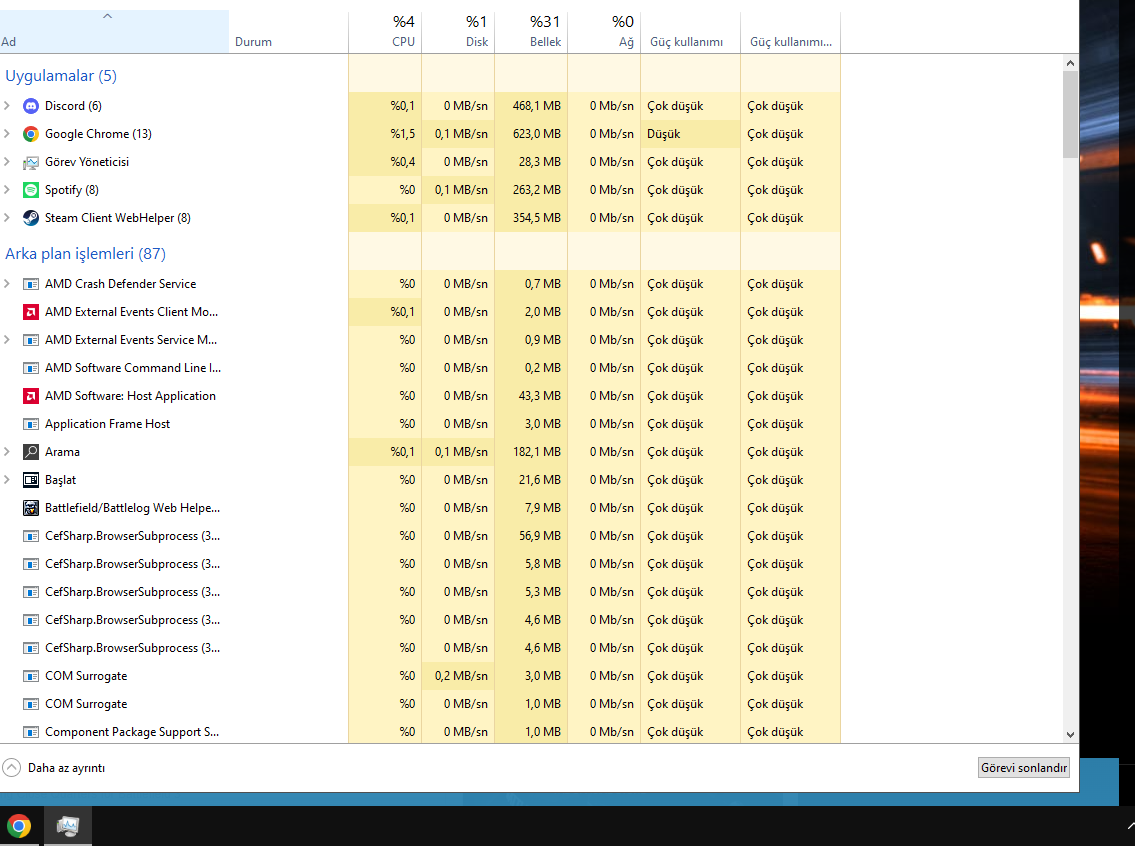Click the Google Chrome process icon
This screenshot has width=1135, height=846.
30,134
